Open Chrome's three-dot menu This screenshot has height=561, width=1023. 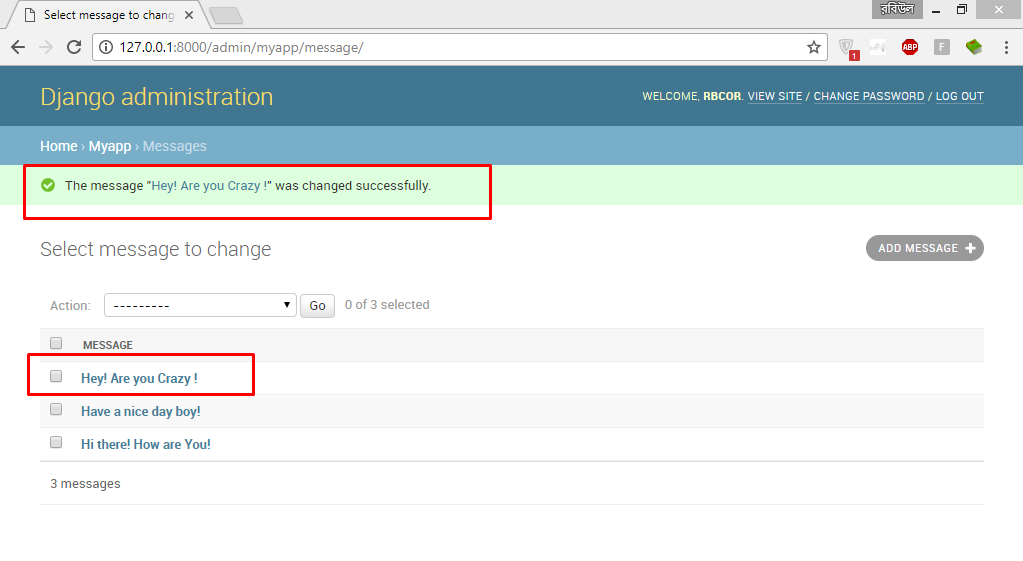click(x=1006, y=47)
